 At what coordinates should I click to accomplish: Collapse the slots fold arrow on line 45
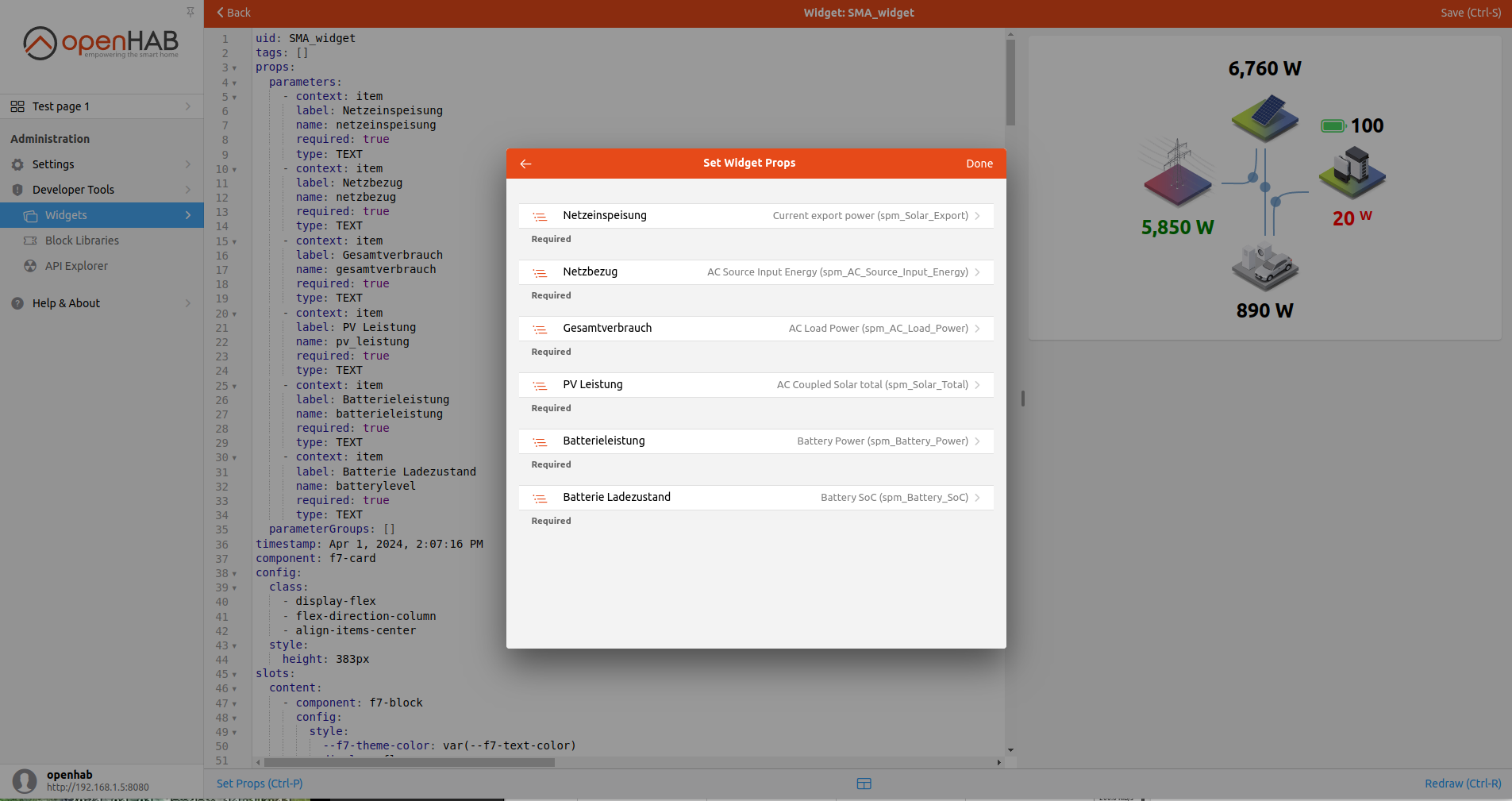(234, 675)
